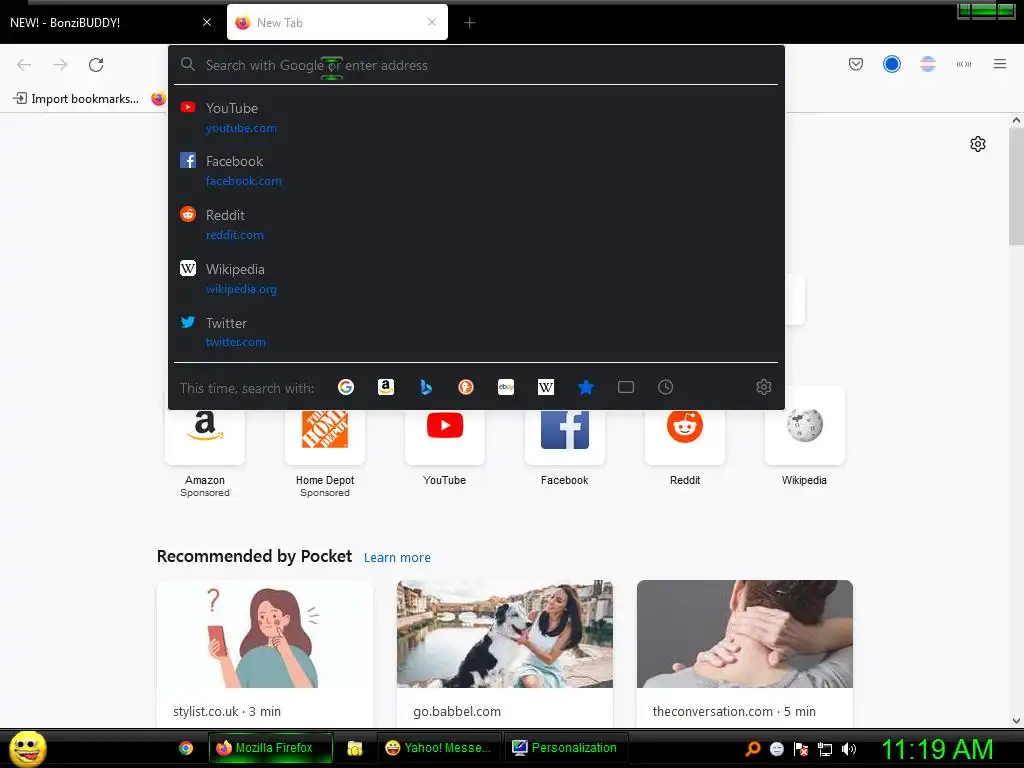Search bookmarks using the star icon
Screen dimensions: 1024x768
tap(586, 387)
